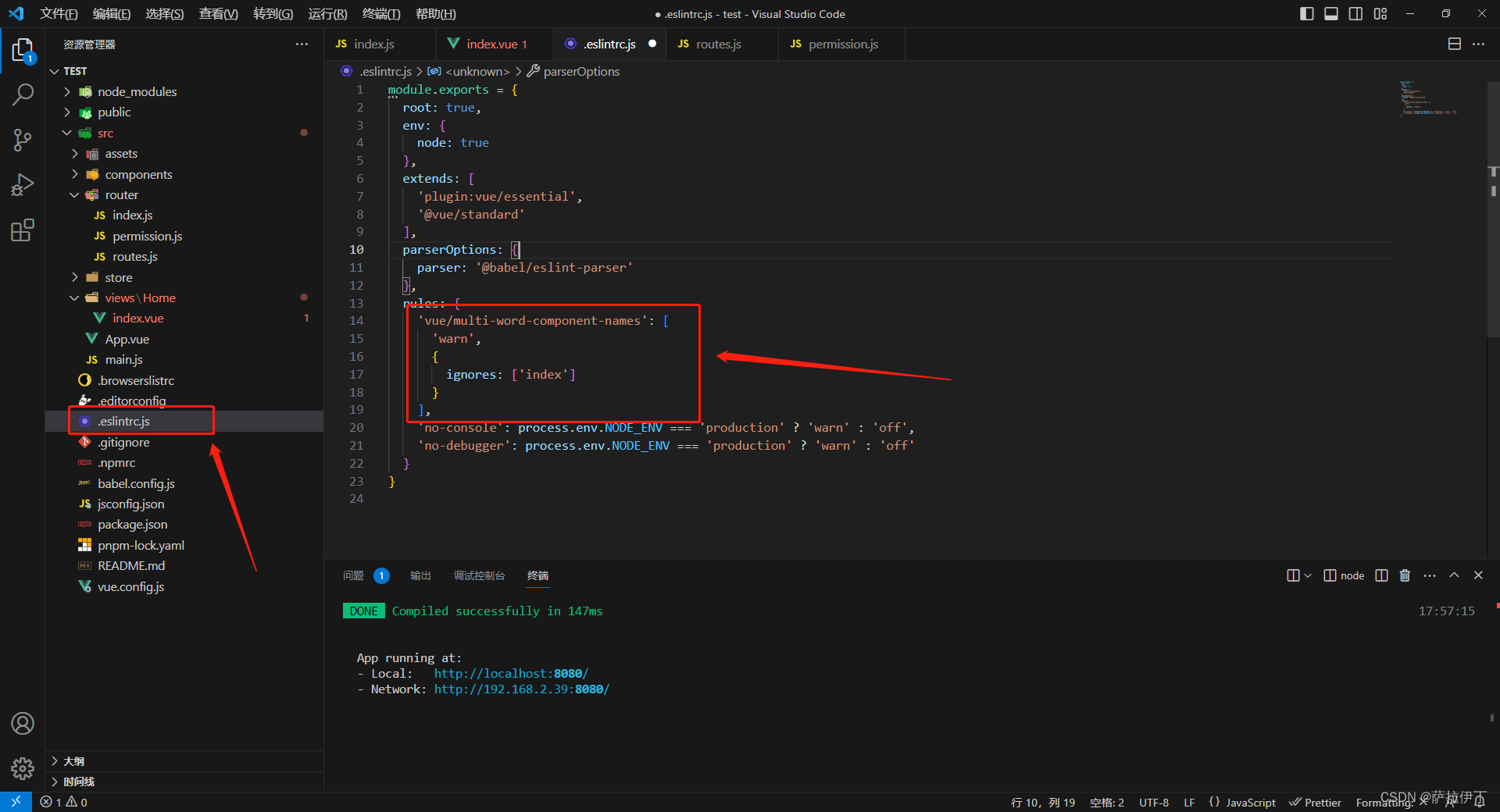The image size is (1500, 812).
Task: Maximize the terminal panel with the chevron
Action: point(1454,575)
